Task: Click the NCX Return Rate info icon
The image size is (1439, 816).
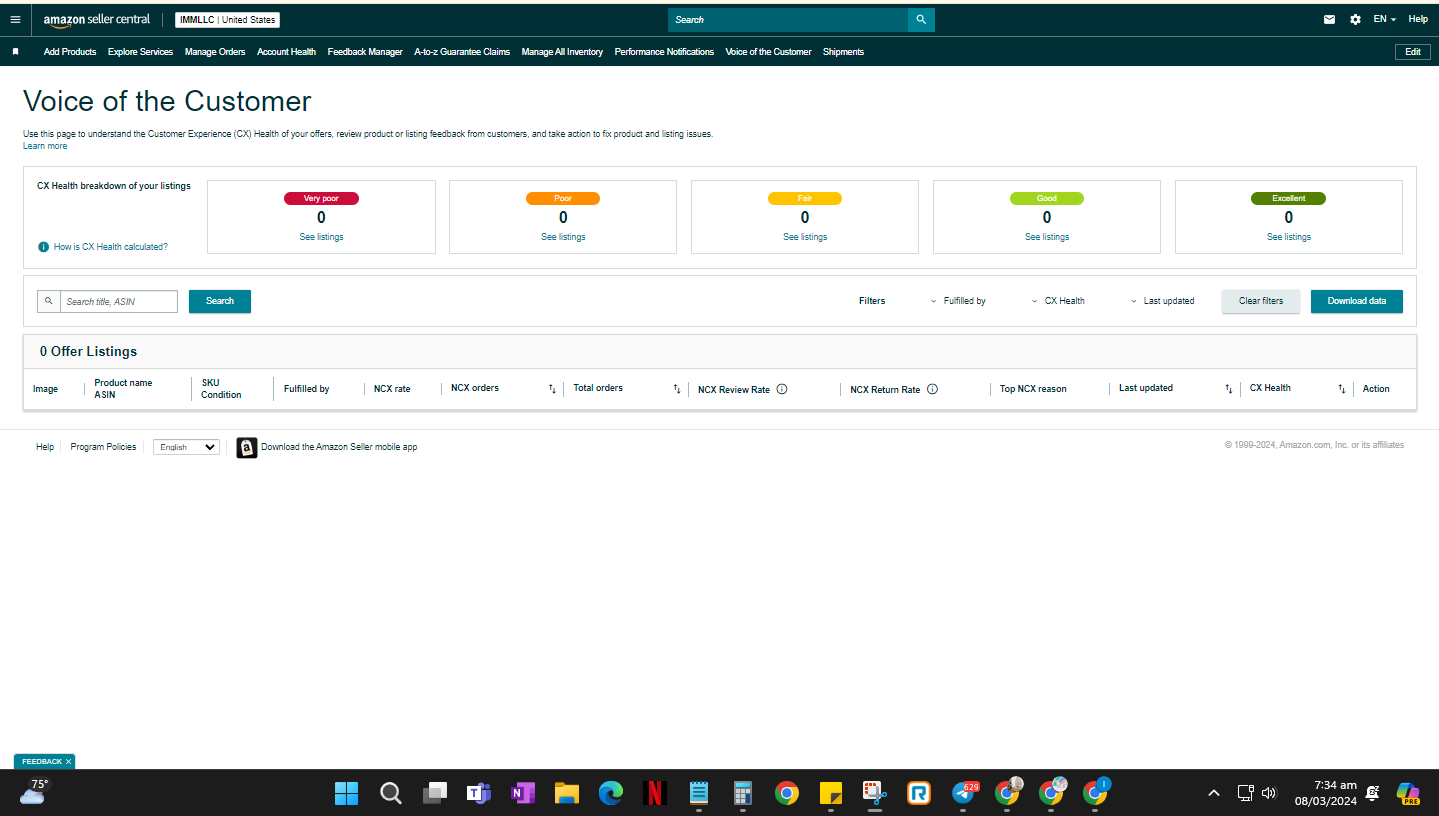Action: (x=932, y=389)
